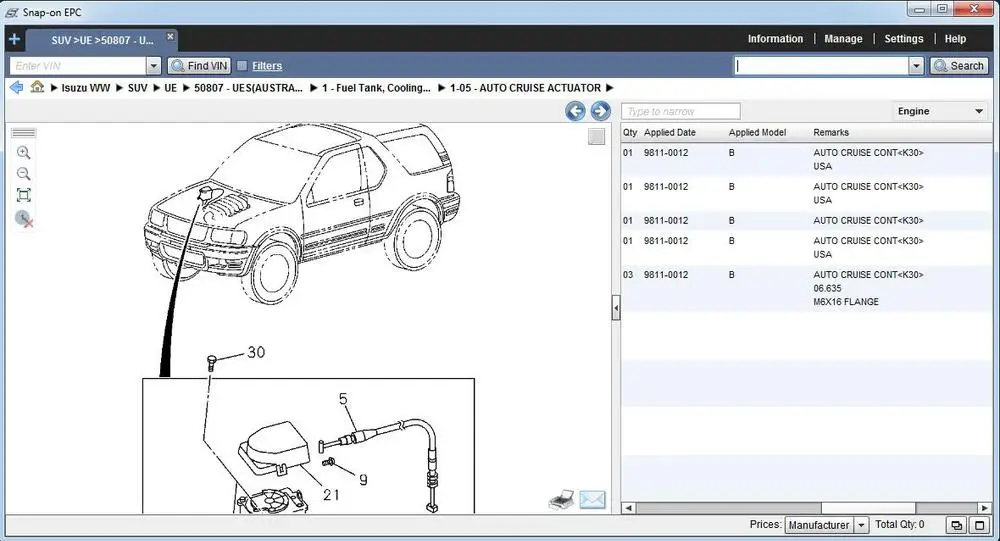Open the Manage menu
The height and width of the screenshot is (541, 1000).
coord(843,39)
